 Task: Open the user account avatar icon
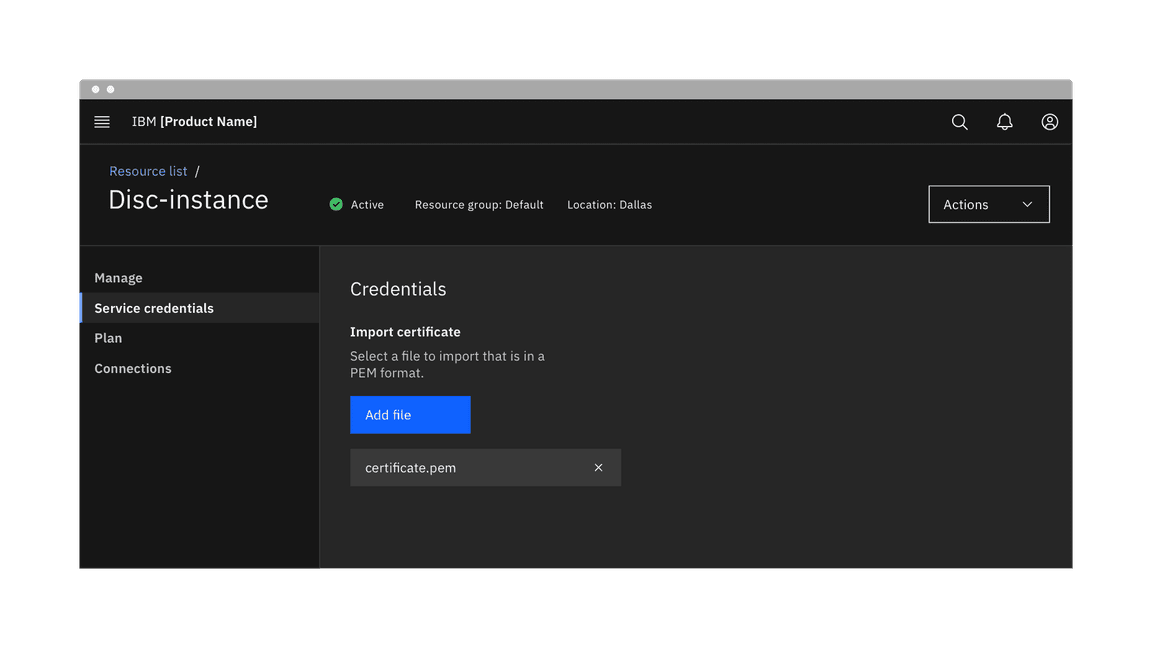[1049, 121]
